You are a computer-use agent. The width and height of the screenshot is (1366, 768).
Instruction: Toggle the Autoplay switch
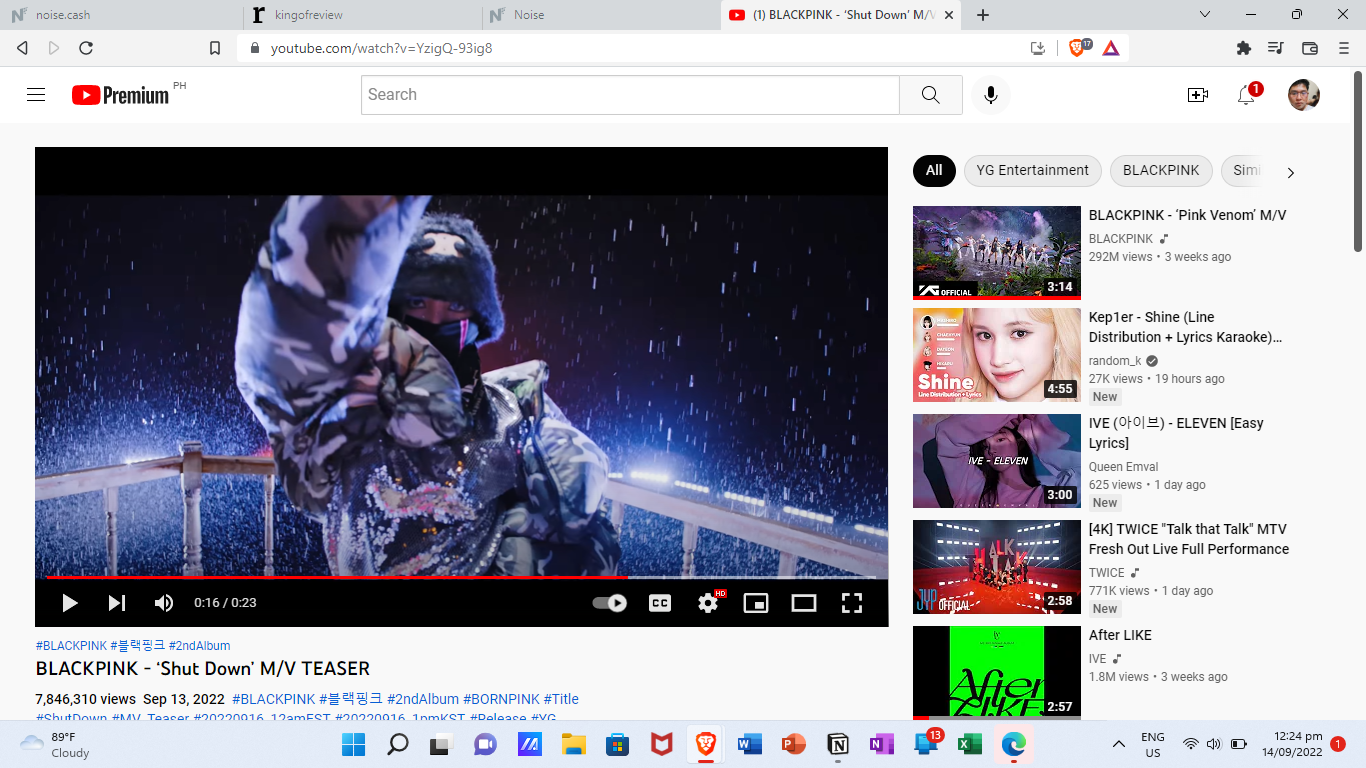pos(609,603)
